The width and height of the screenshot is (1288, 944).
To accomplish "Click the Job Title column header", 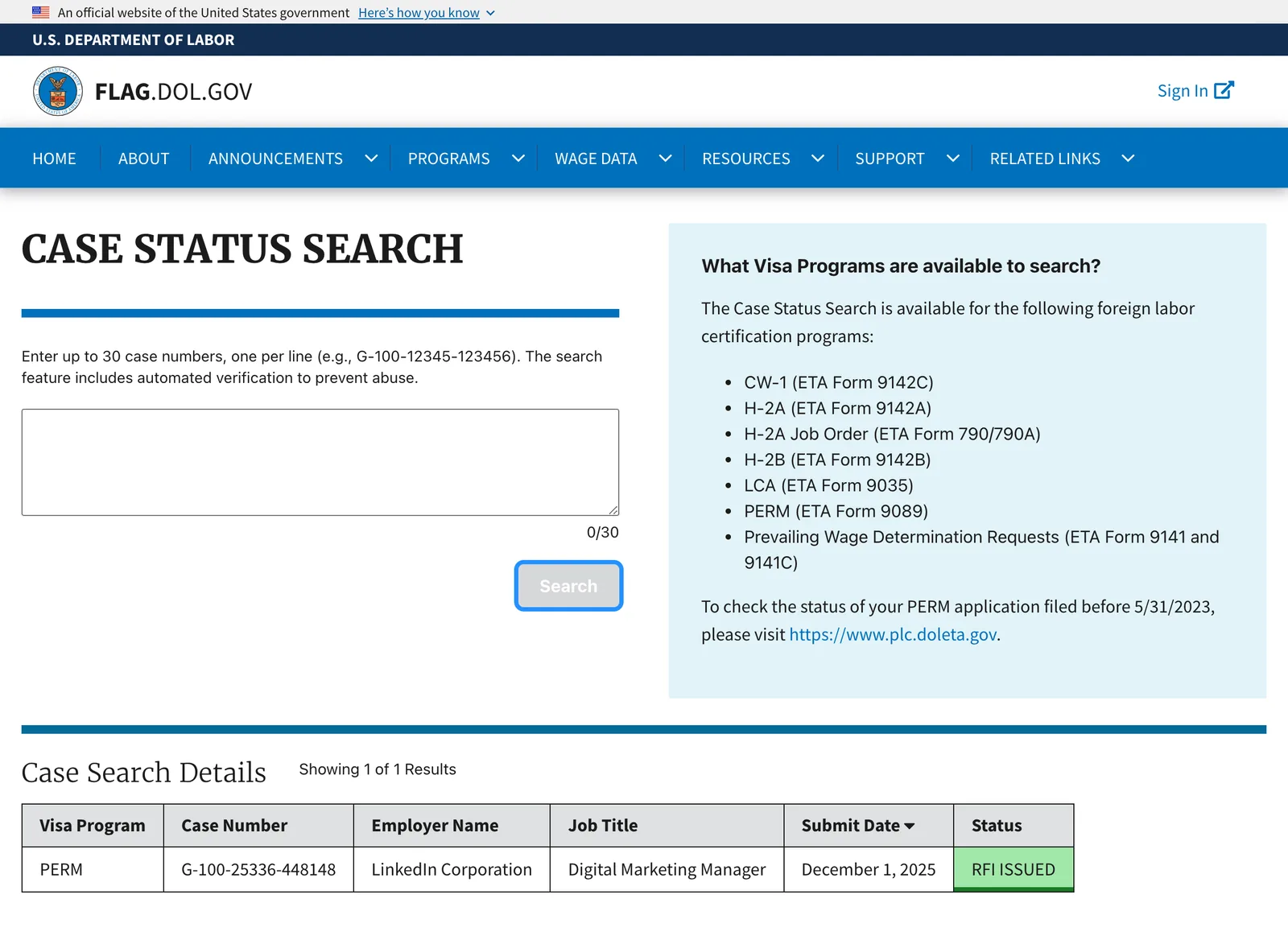I will pyautogui.click(x=667, y=826).
